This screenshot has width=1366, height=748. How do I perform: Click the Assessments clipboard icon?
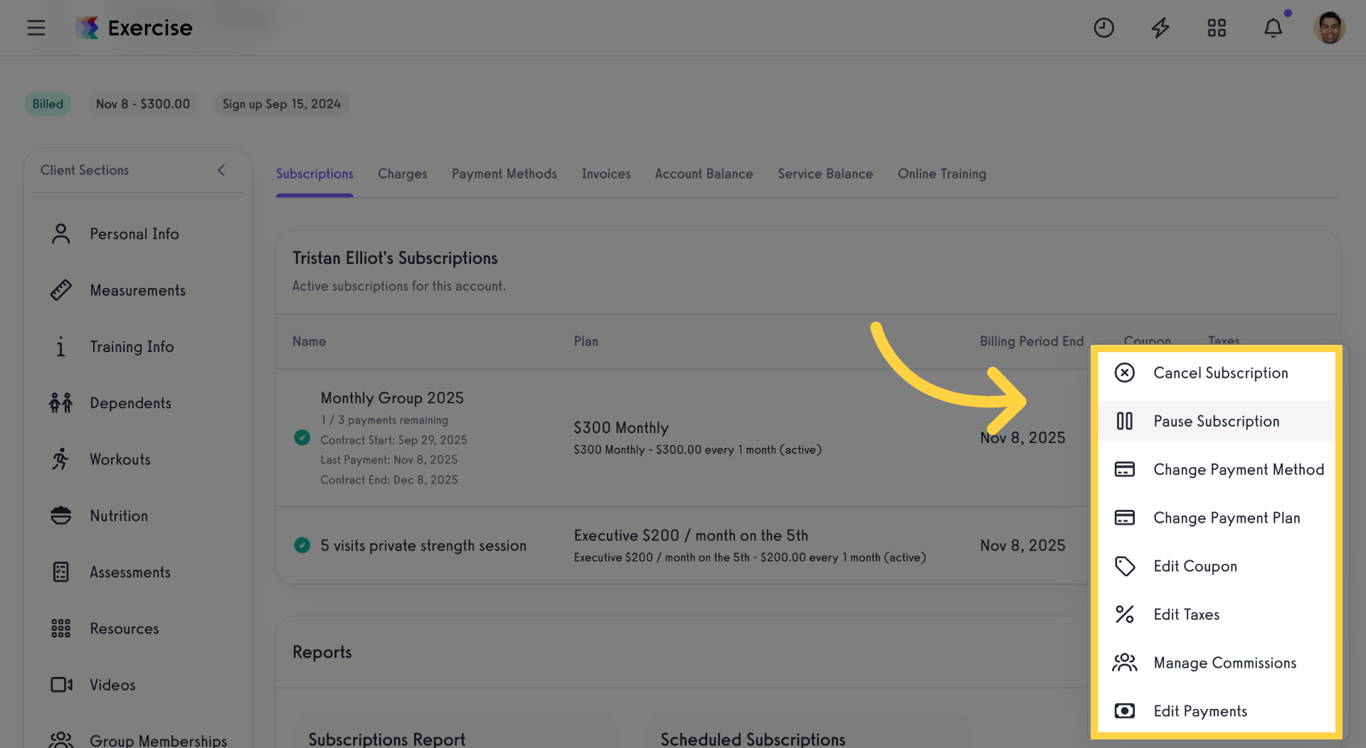(x=61, y=572)
